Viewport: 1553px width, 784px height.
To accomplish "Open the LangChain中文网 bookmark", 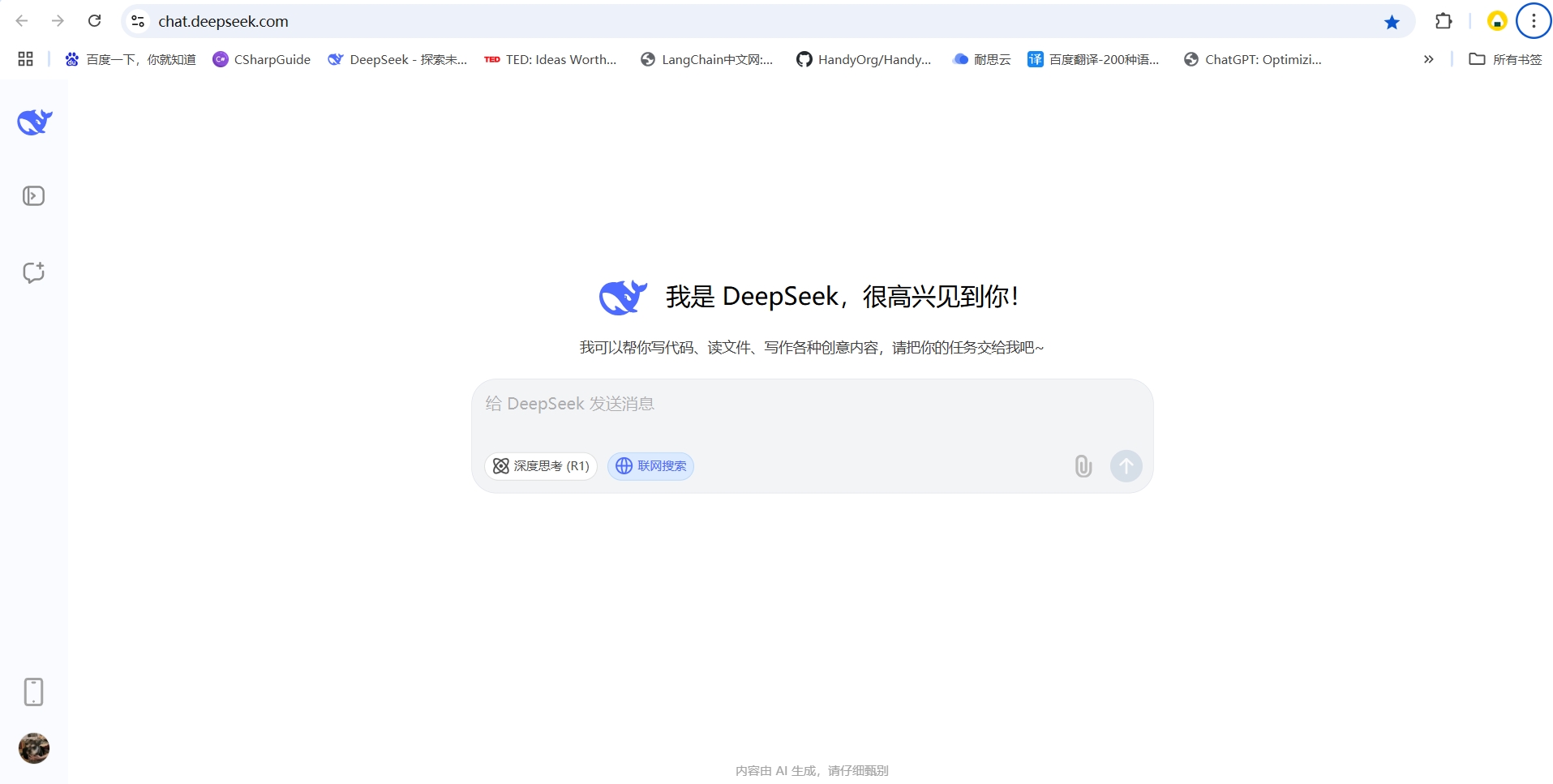I will tap(706, 59).
